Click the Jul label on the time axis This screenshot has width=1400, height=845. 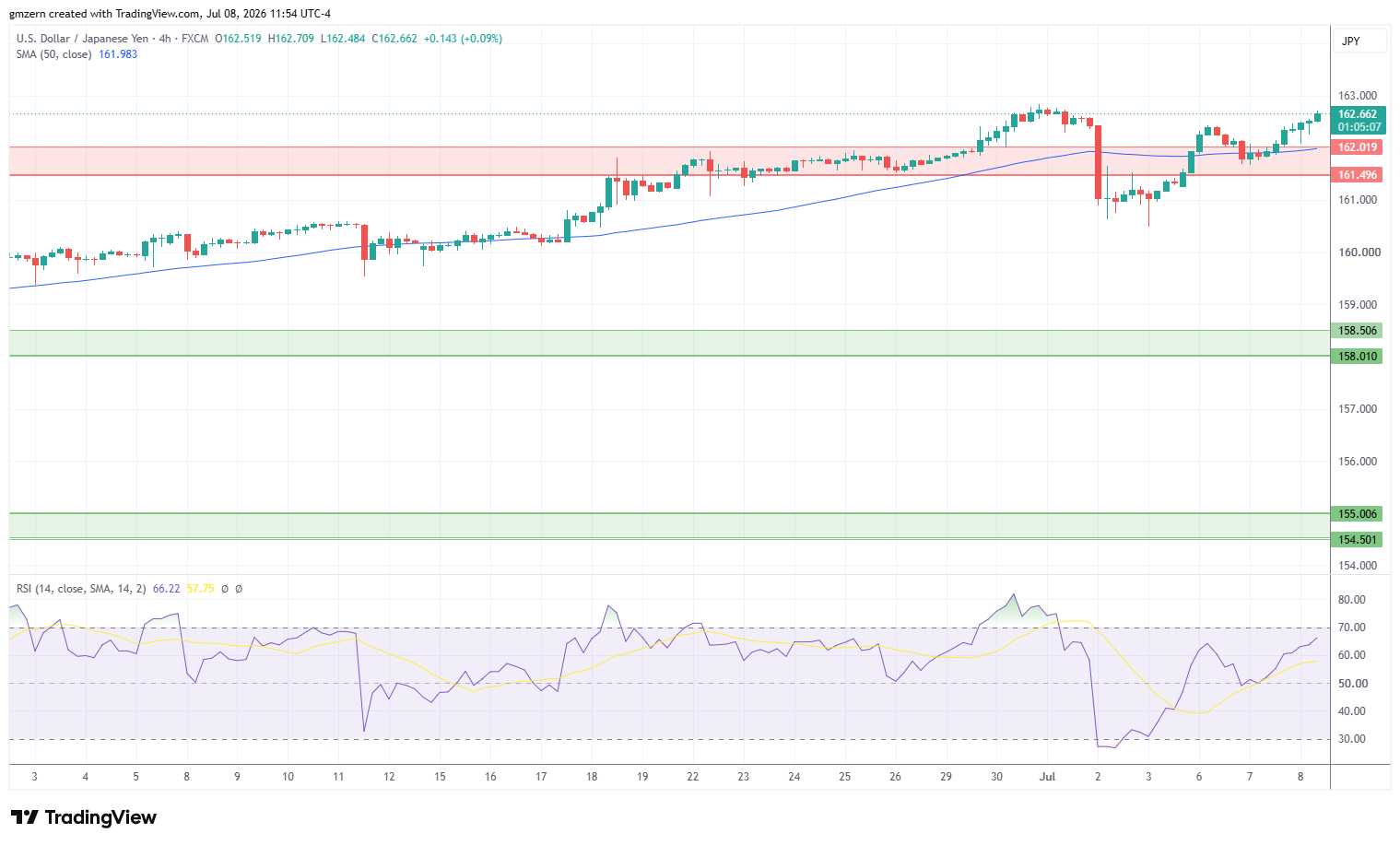click(x=1047, y=777)
